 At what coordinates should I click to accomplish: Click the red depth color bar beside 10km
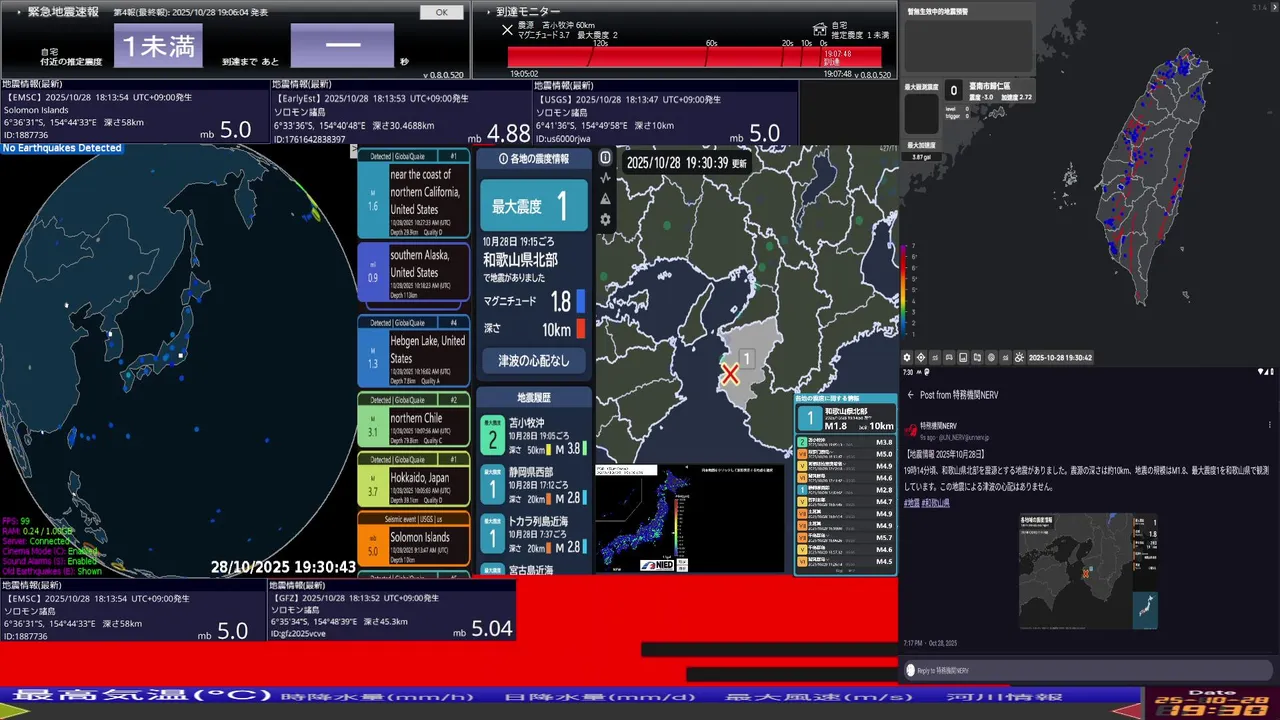(580, 328)
